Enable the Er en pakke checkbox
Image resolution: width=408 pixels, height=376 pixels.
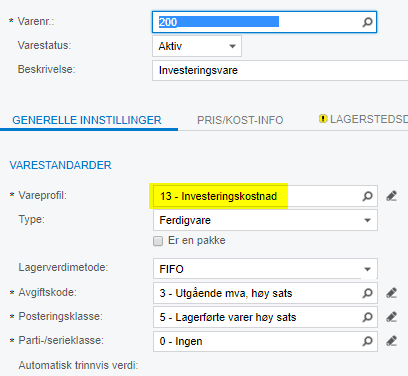(x=158, y=241)
